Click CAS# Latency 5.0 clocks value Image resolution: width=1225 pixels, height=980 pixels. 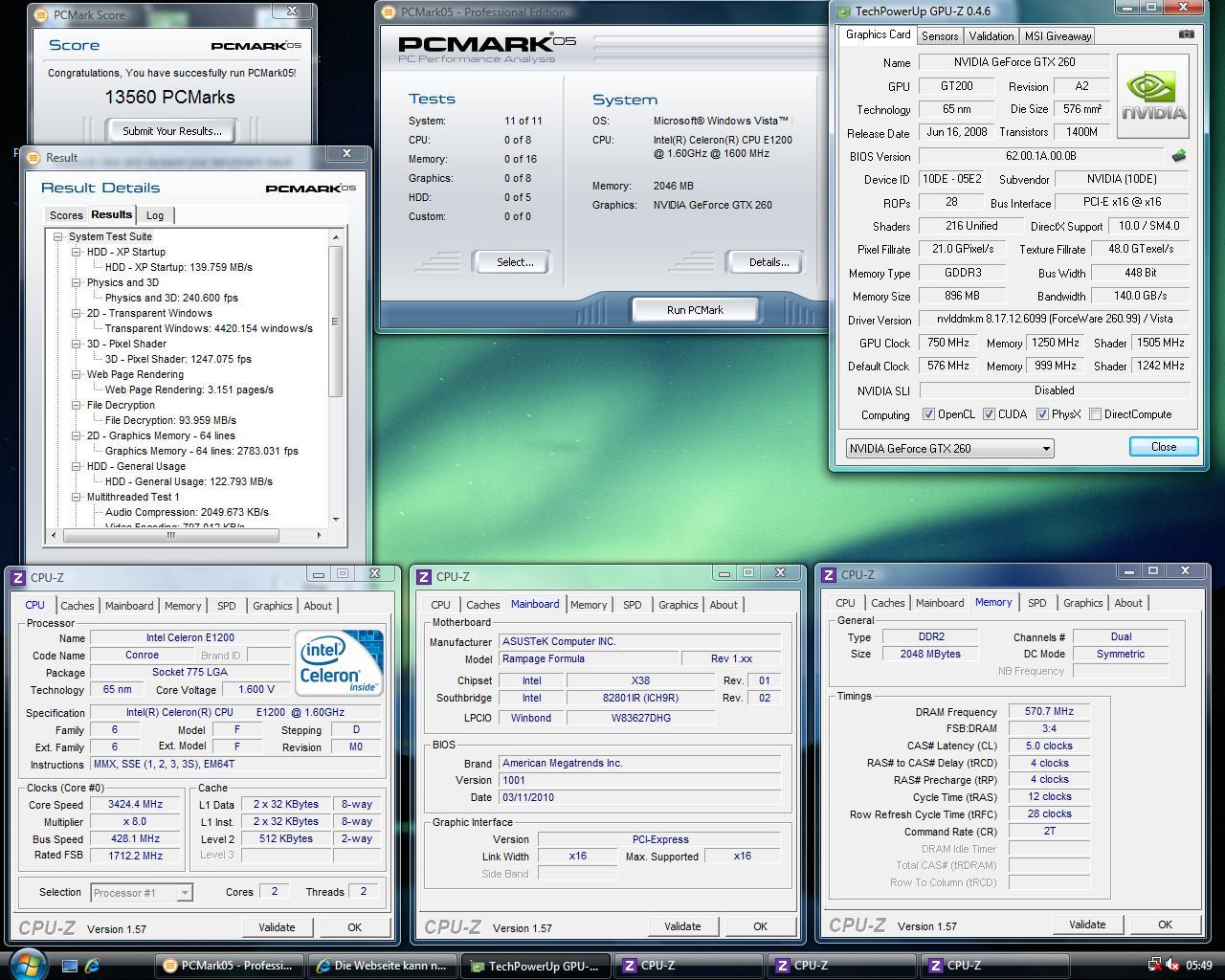[1049, 746]
